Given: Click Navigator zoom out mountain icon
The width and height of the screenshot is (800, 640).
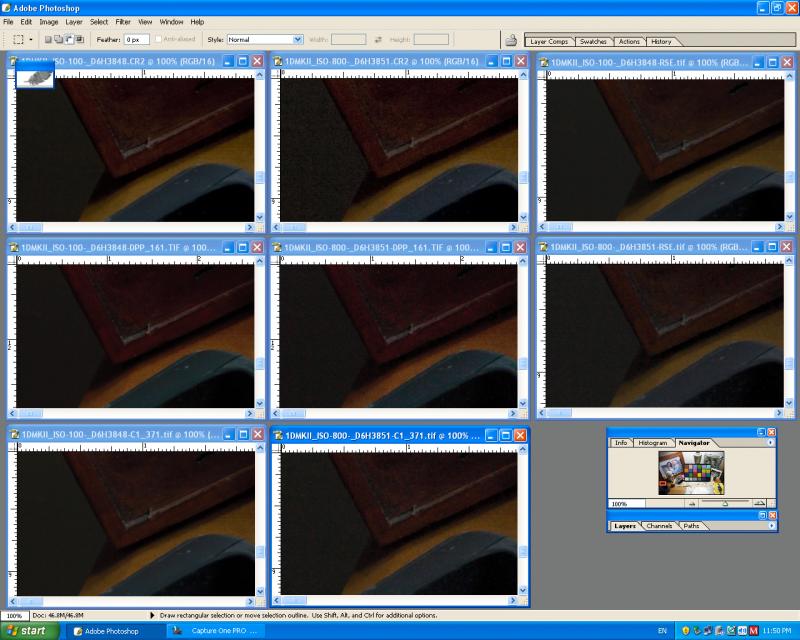Looking at the screenshot, I should [692, 504].
